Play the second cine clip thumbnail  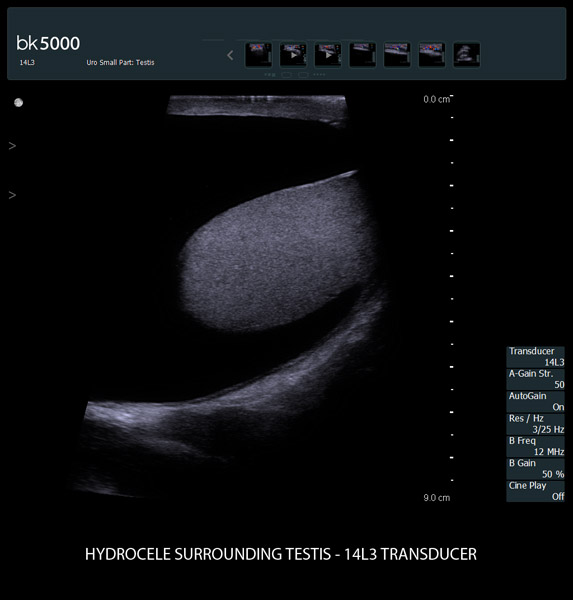click(293, 55)
